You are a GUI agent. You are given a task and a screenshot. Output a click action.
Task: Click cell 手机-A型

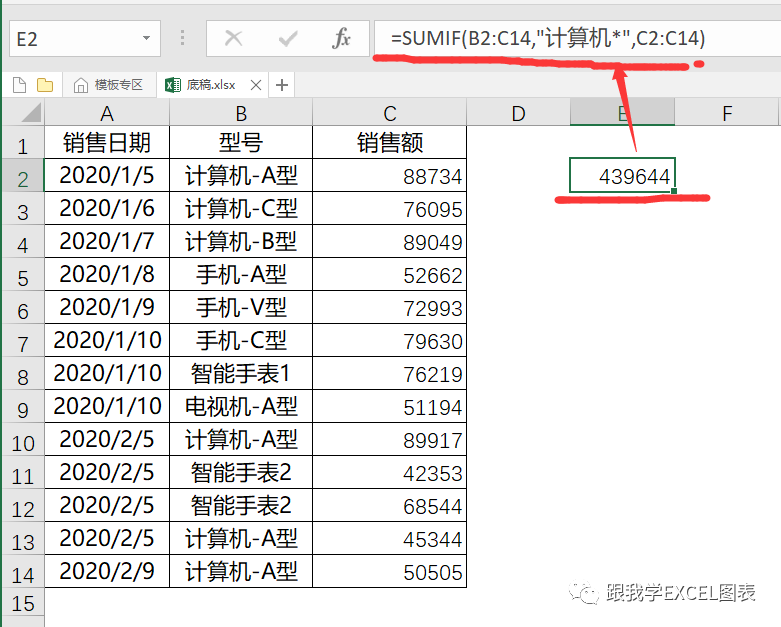tap(241, 274)
